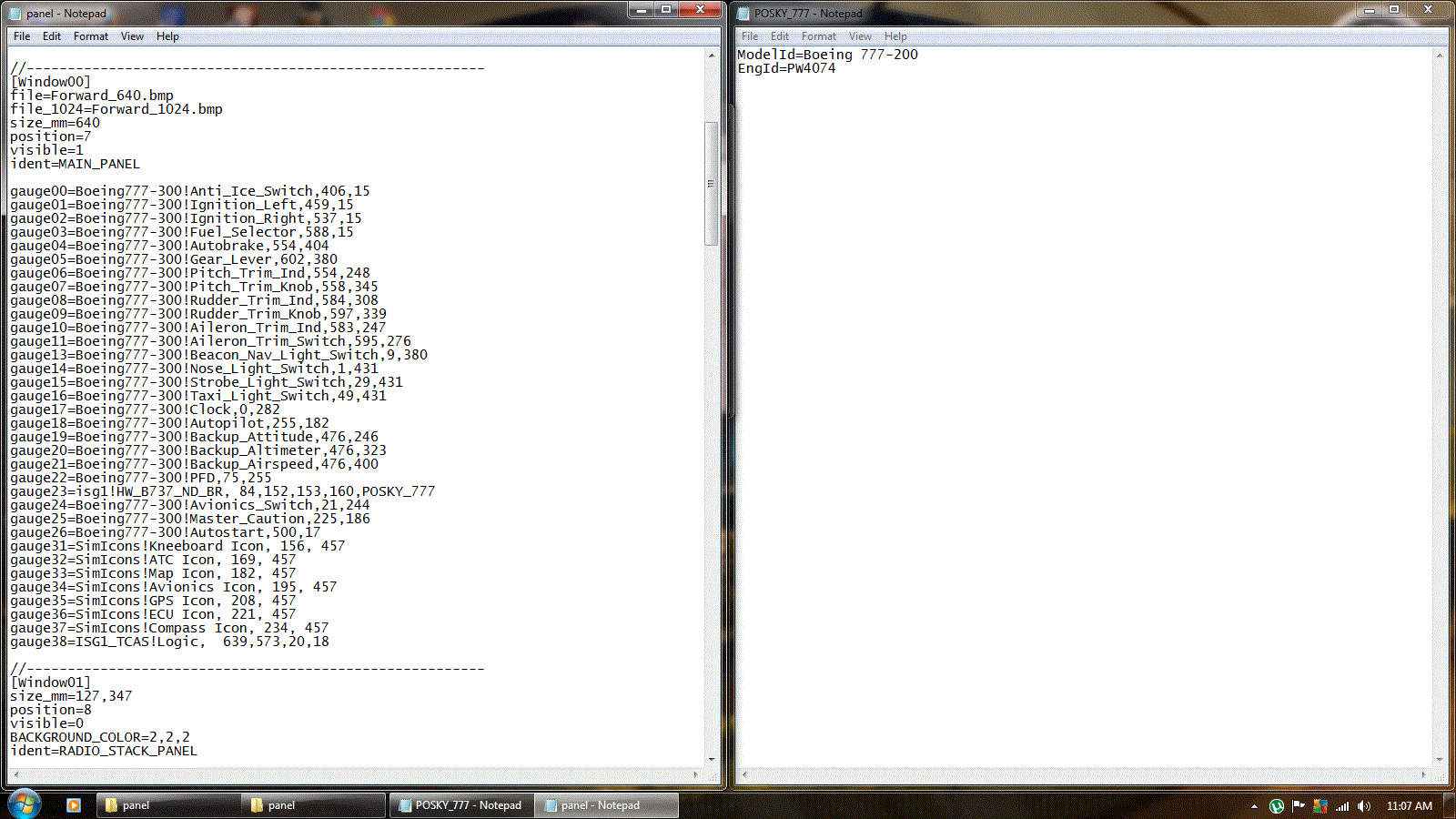The image size is (1456, 819).
Task: Open the uTorrent tray icon
Action: (1277, 806)
